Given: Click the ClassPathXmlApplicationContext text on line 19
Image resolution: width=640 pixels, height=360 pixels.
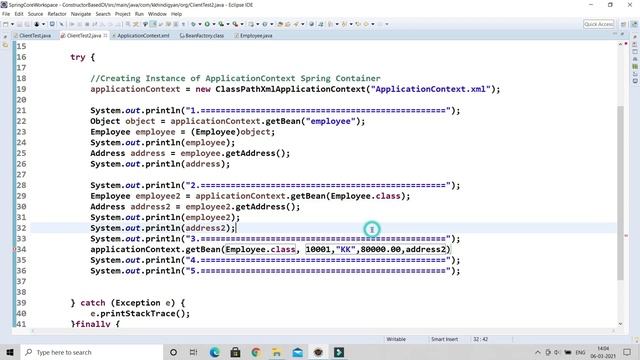Looking at the screenshot, I should coord(290,89).
